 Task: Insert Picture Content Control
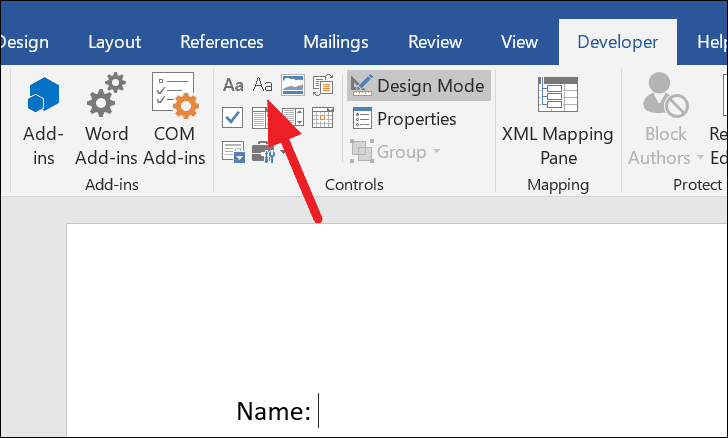tap(293, 85)
